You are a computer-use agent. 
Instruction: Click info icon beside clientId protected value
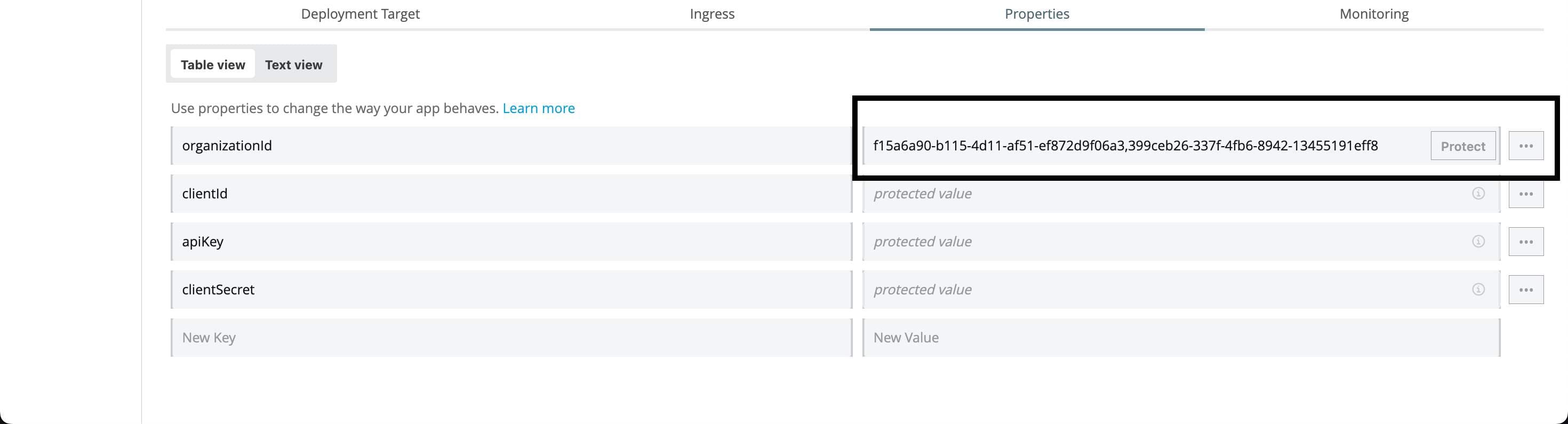click(x=1479, y=194)
